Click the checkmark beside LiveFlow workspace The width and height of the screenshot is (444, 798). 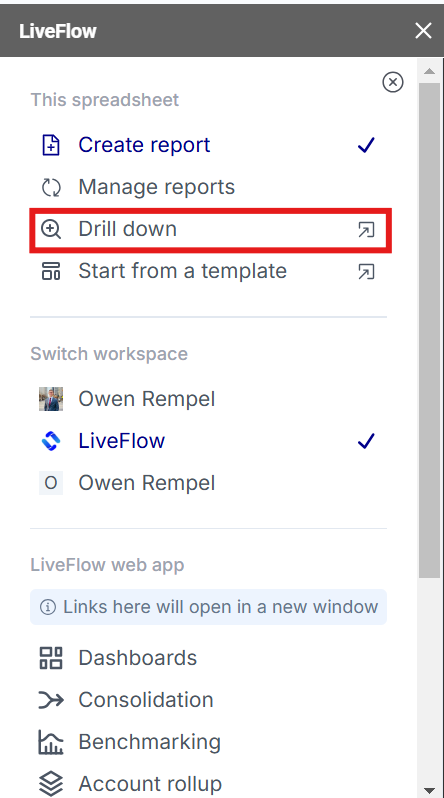(x=366, y=441)
